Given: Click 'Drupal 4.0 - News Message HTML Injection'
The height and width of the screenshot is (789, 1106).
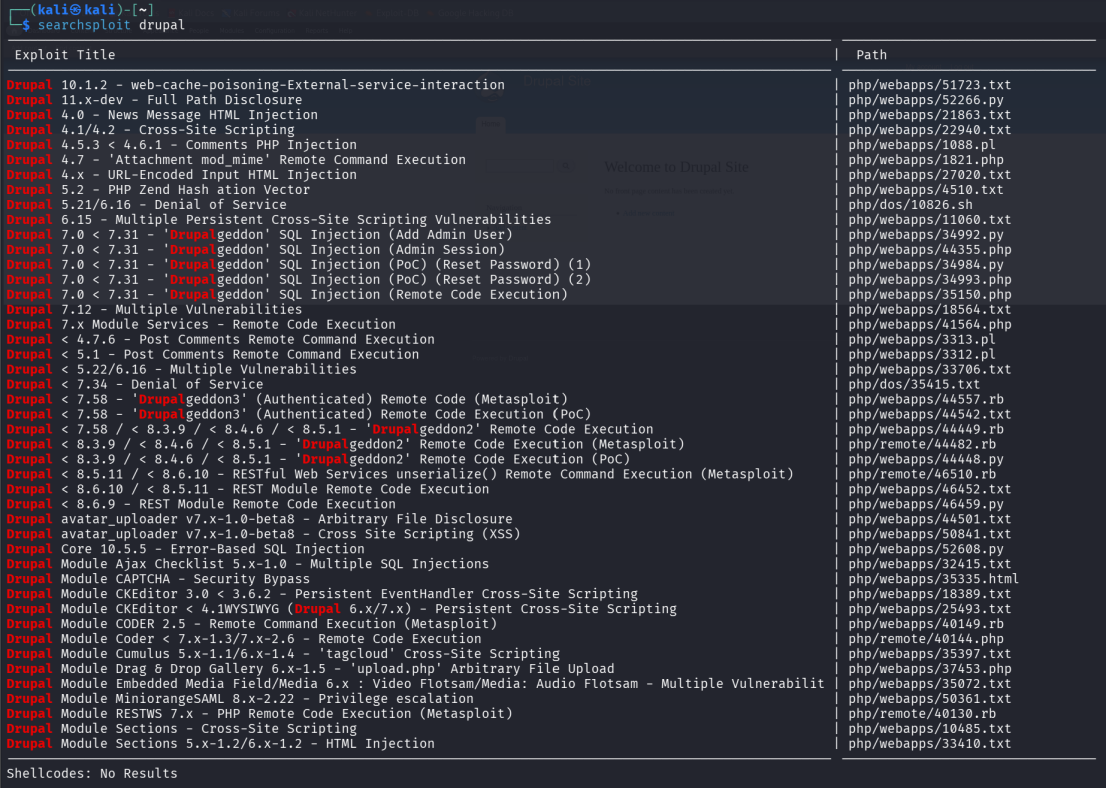Looking at the screenshot, I should (x=162, y=115).
